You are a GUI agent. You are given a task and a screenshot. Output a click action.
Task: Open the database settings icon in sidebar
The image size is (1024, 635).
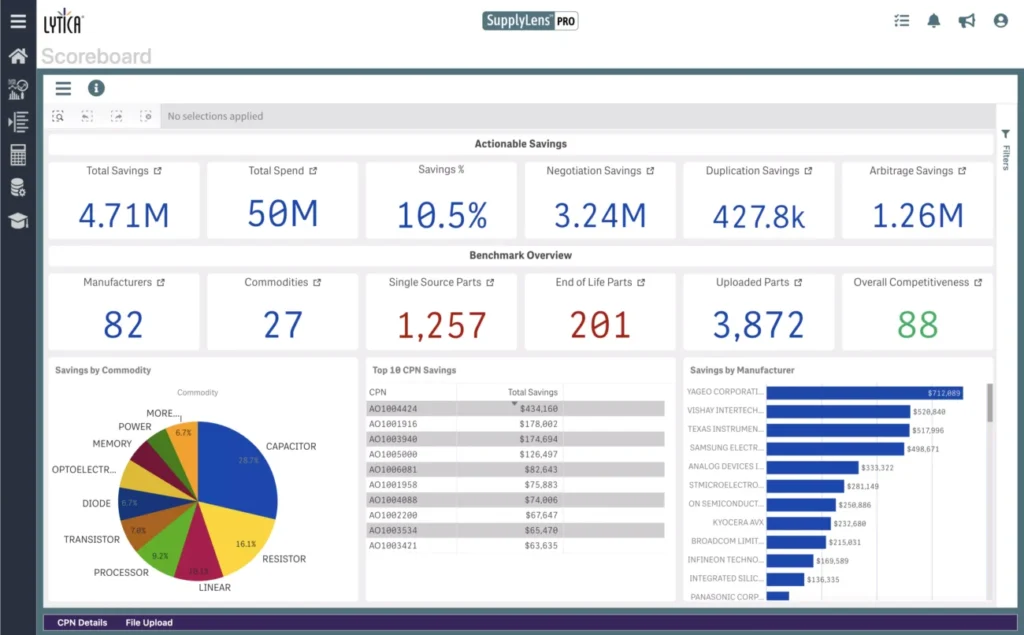point(18,187)
